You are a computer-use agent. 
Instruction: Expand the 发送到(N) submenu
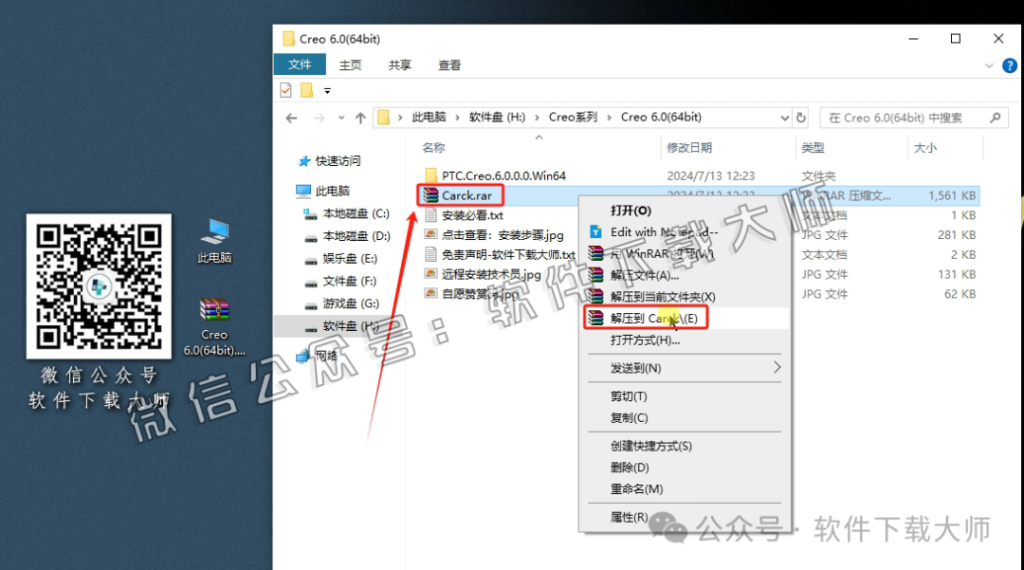(685, 368)
